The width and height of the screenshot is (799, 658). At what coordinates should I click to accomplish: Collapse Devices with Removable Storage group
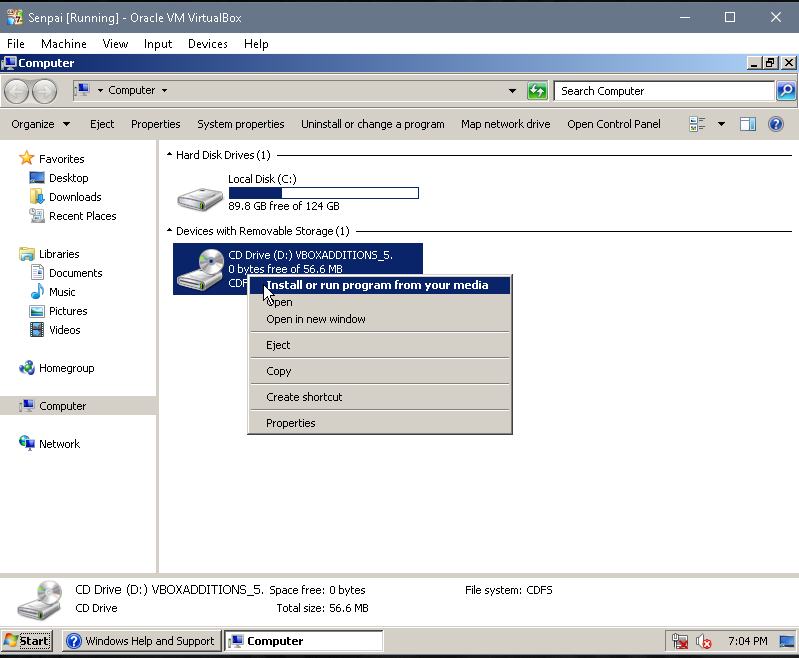pyautogui.click(x=169, y=231)
